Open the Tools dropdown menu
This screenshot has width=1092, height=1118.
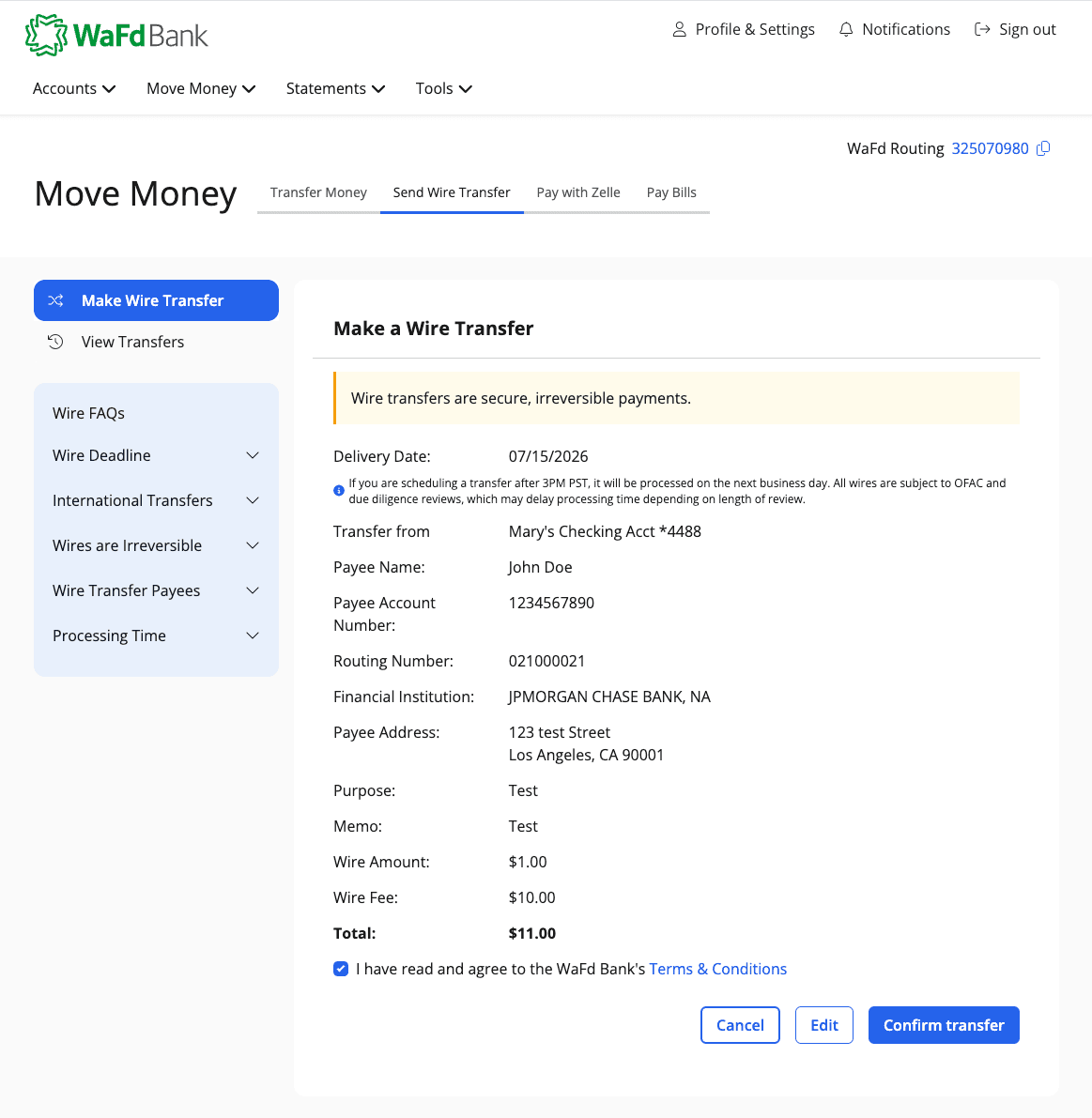[443, 88]
